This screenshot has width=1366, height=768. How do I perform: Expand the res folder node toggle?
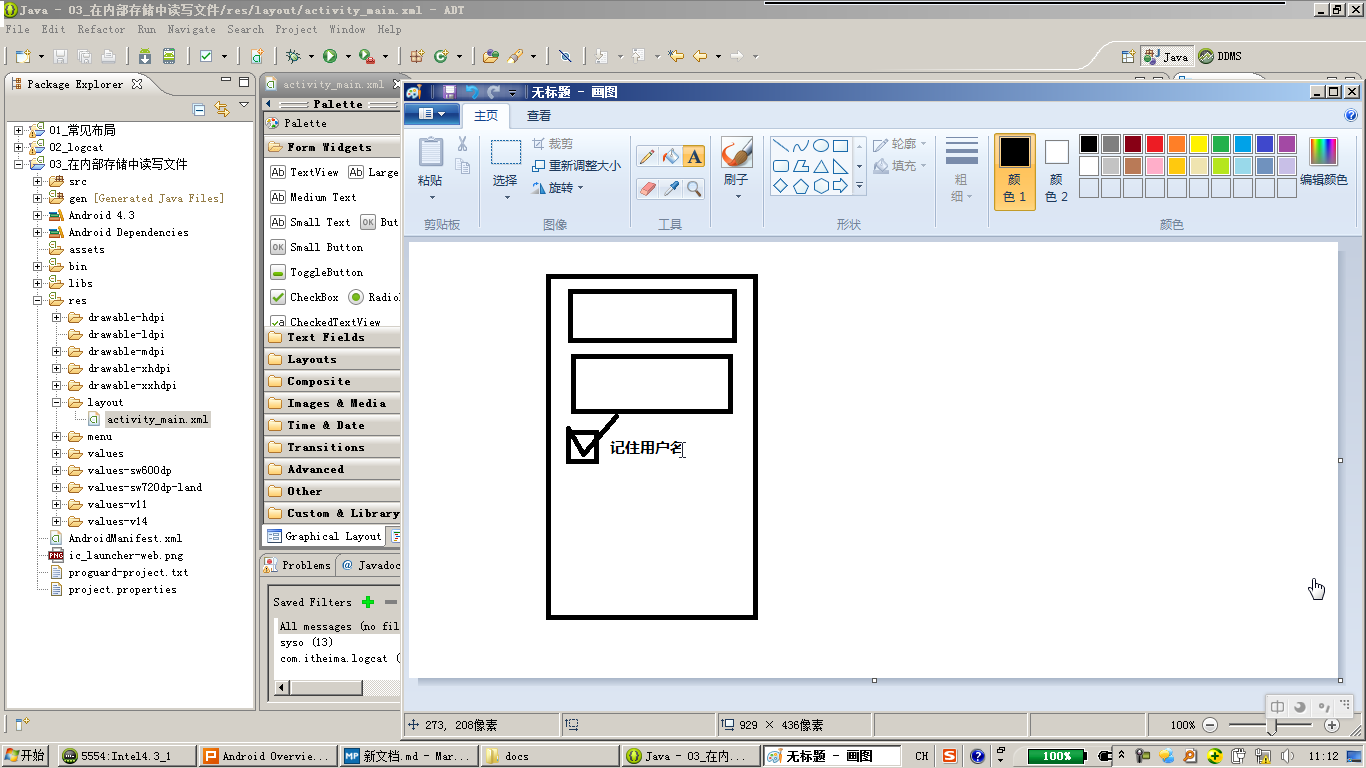pyautogui.click(x=37, y=300)
